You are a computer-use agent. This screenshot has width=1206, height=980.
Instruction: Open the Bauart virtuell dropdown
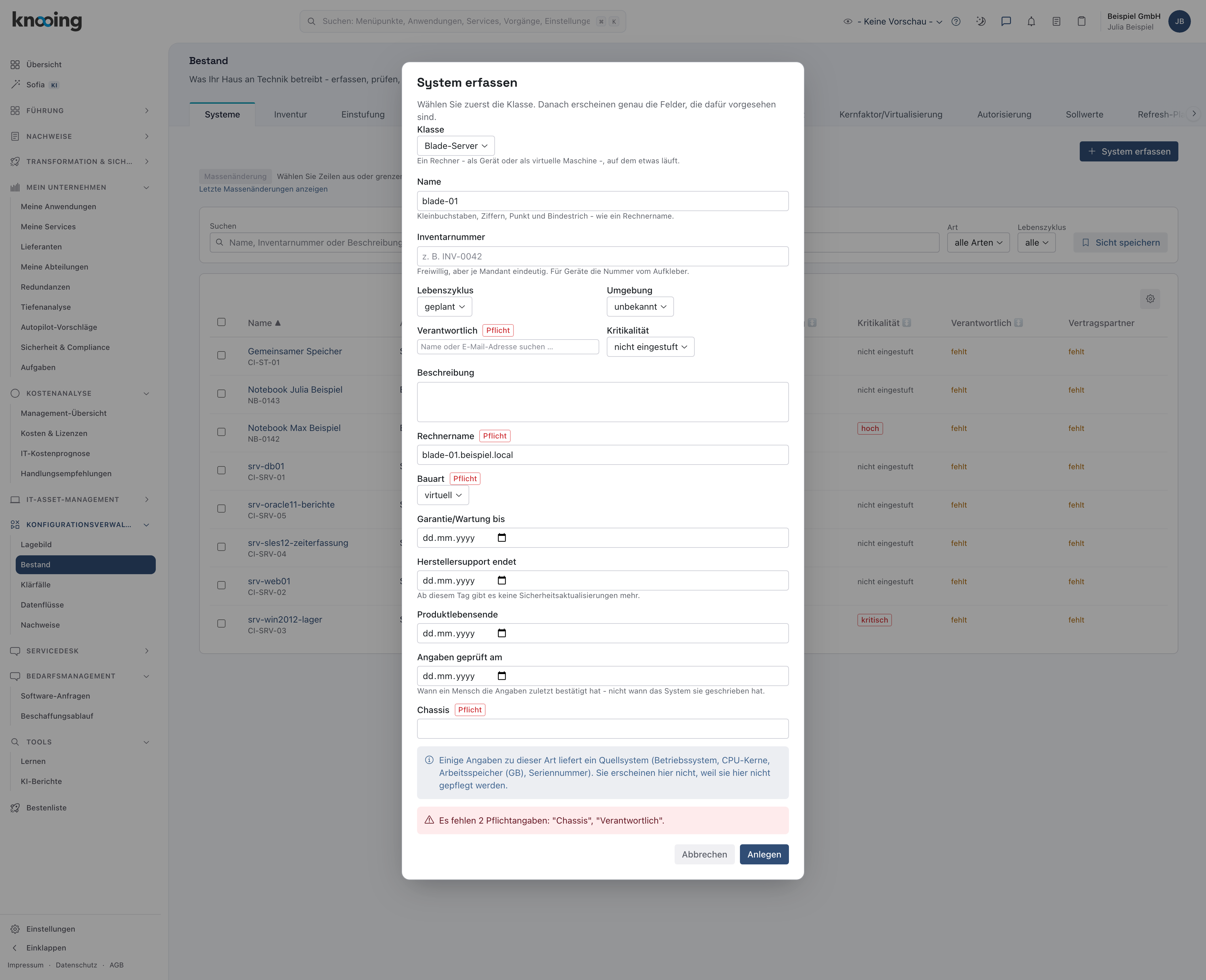pyautogui.click(x=443, y=495)
